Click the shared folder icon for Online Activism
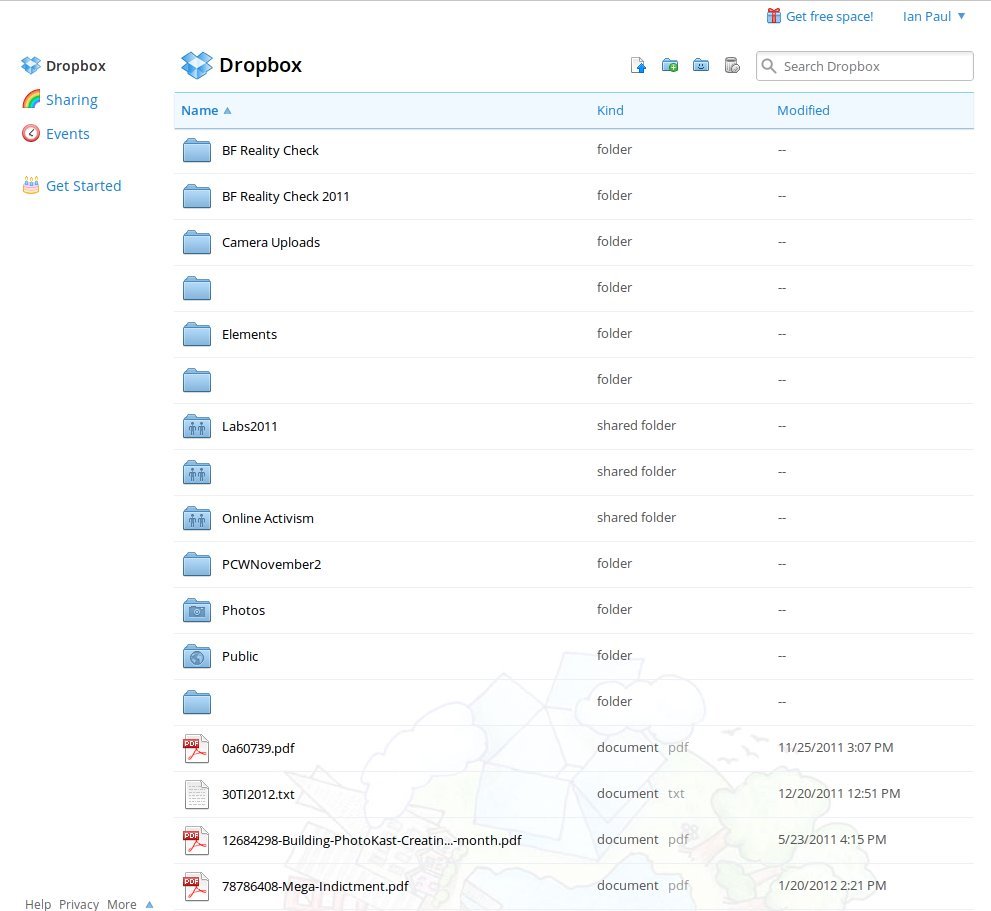 pyautogui.click(x=197, y=518)
